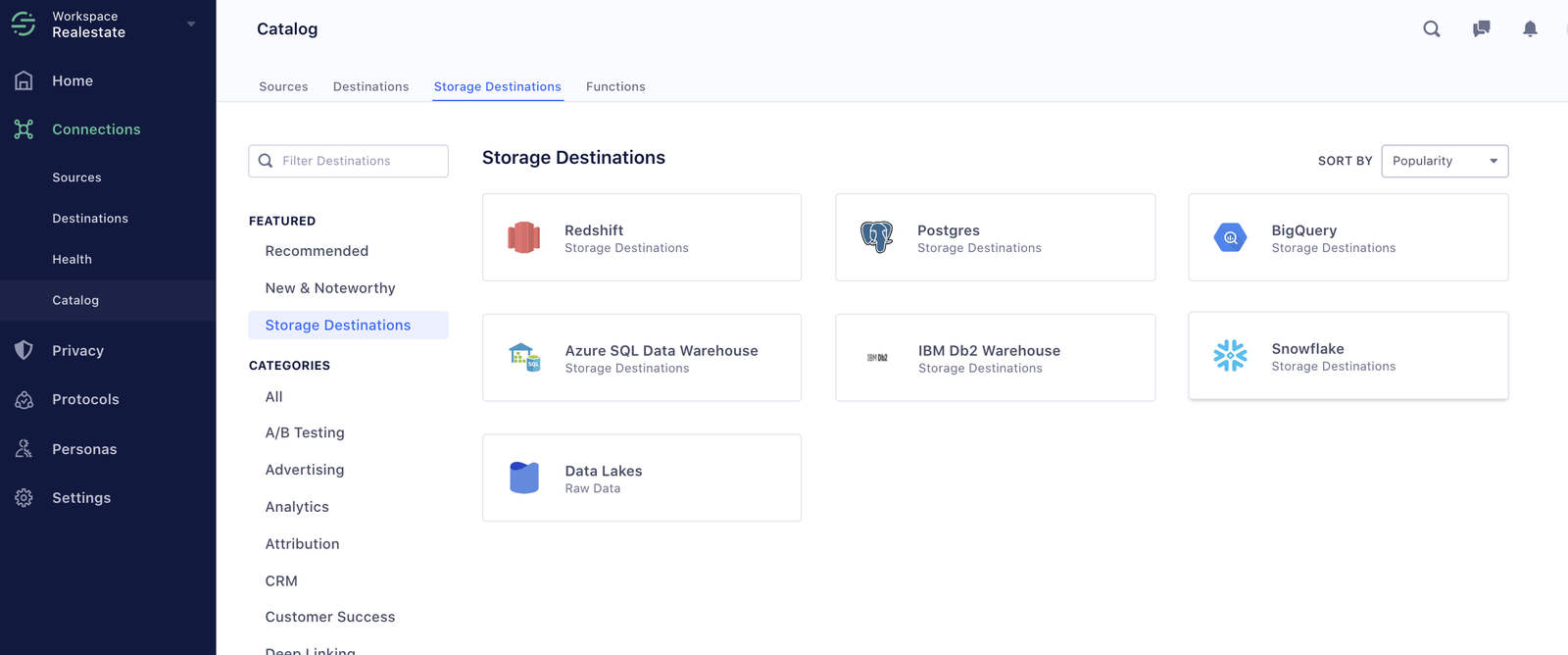Viewport: 1568px width, 655px height.
Task: Click the Azure SQL Data Warehouse icon
Action: tap(524, 357)
